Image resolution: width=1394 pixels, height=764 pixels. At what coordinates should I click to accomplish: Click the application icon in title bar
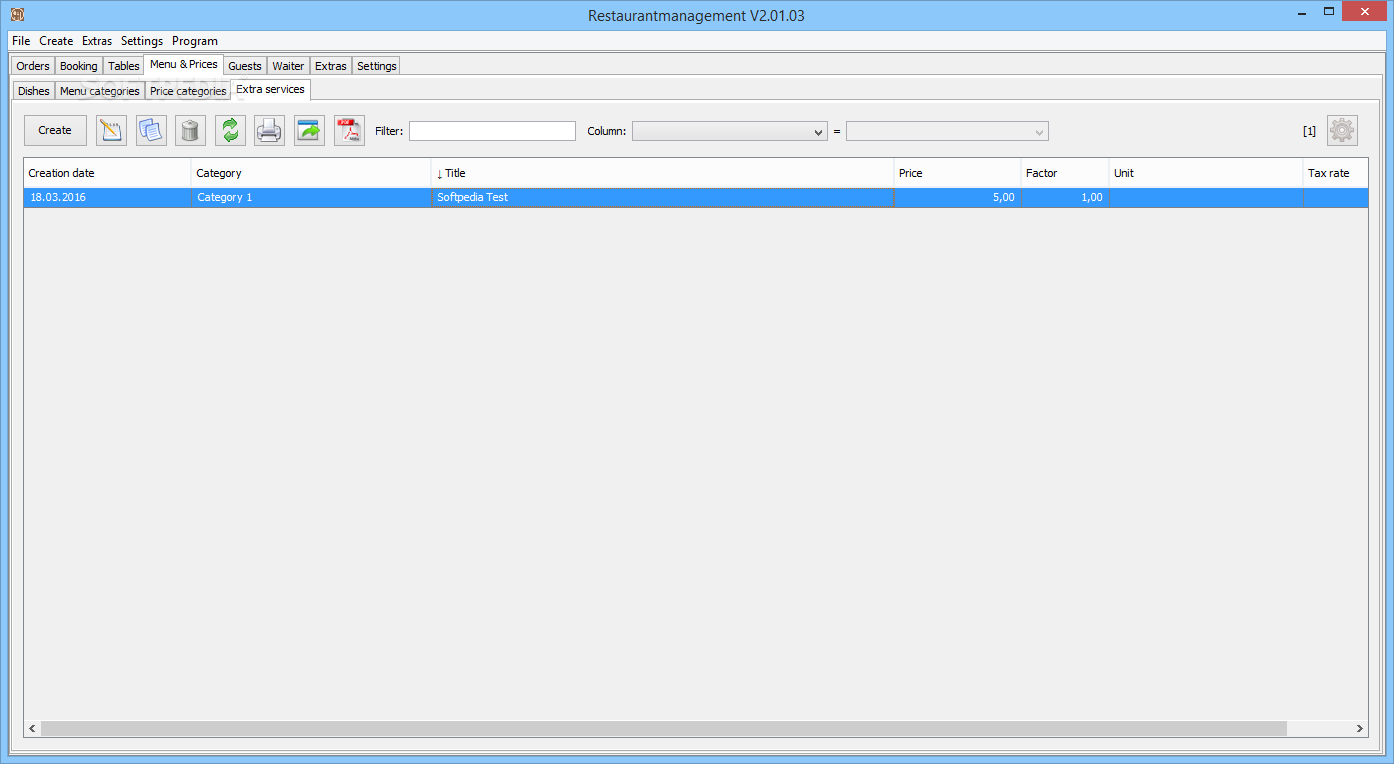(x=17, y=14)
